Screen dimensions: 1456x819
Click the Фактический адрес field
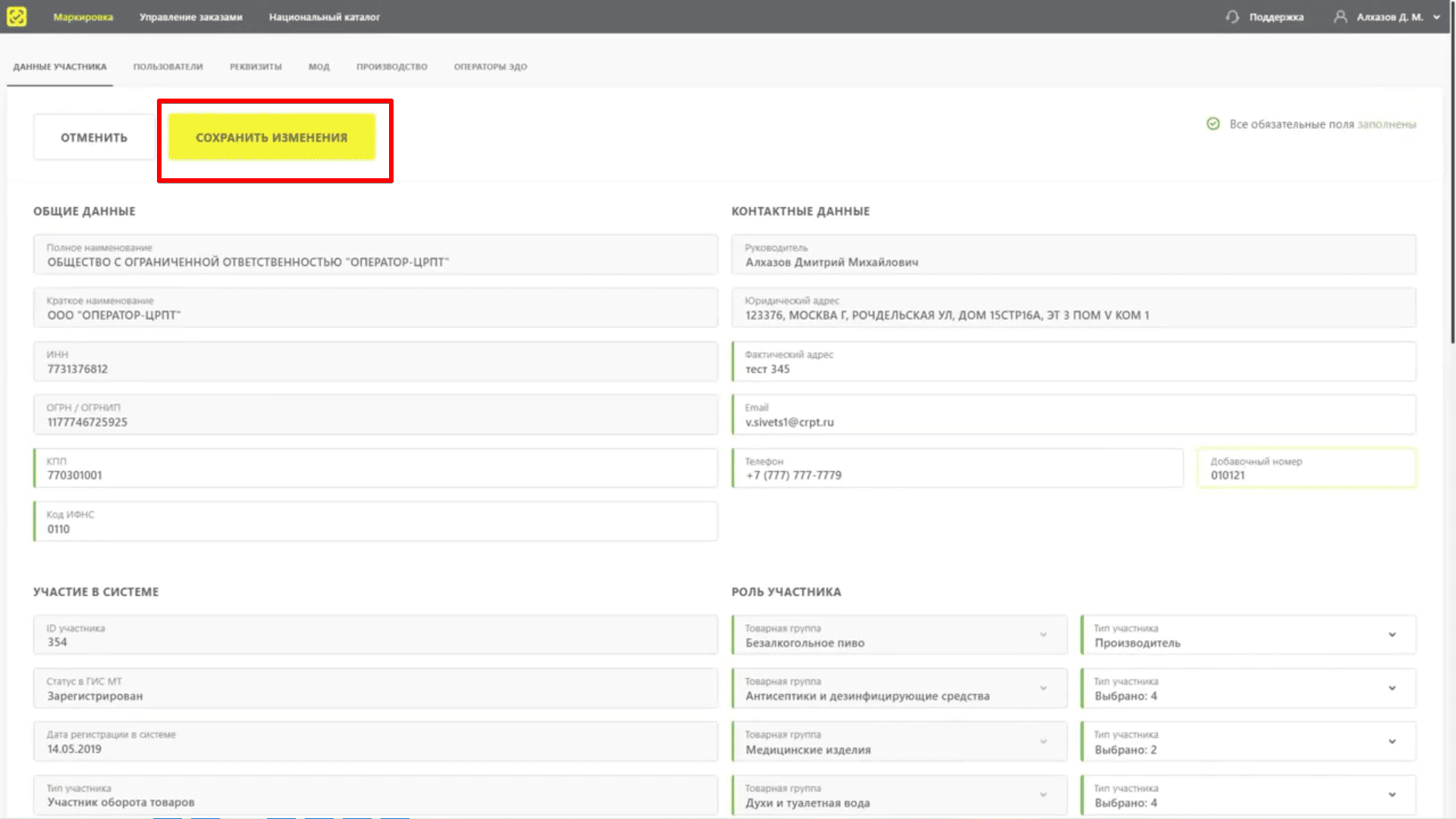point(1074,362)
